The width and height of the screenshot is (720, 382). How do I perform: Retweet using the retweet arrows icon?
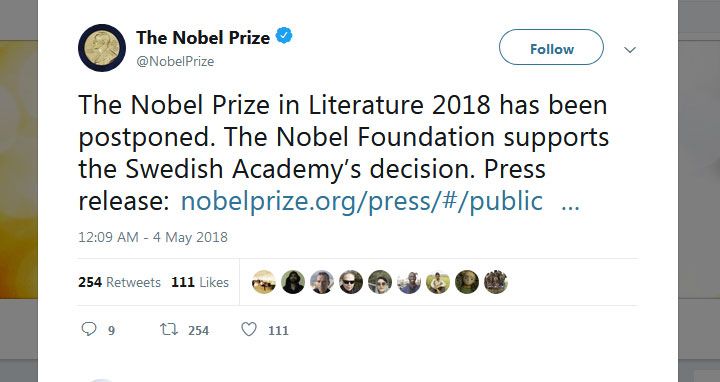[169, 330]
